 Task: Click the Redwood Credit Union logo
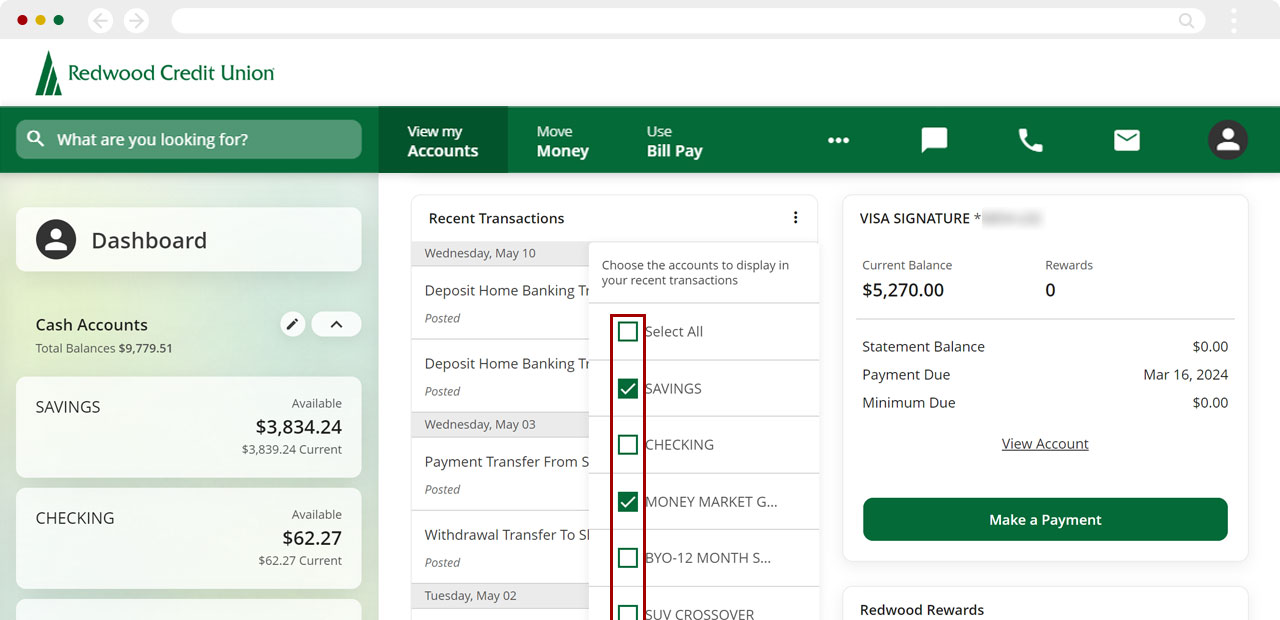[155, 73]
